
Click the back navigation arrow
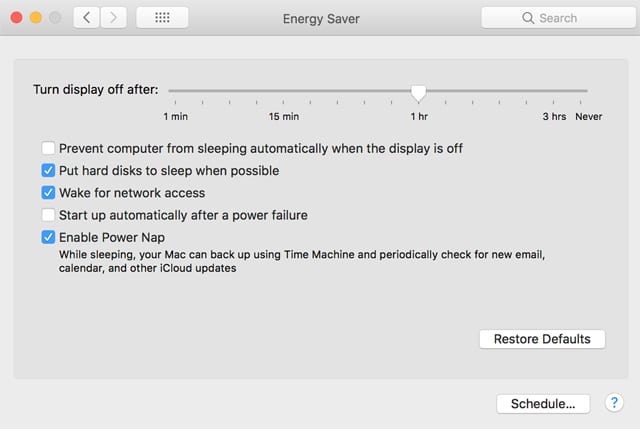coord(87,18)
